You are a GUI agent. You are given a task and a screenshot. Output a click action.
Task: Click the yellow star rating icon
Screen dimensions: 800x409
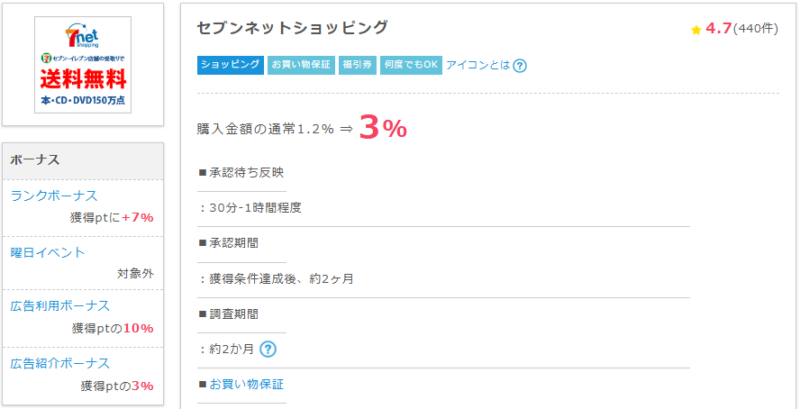point(696,30)
